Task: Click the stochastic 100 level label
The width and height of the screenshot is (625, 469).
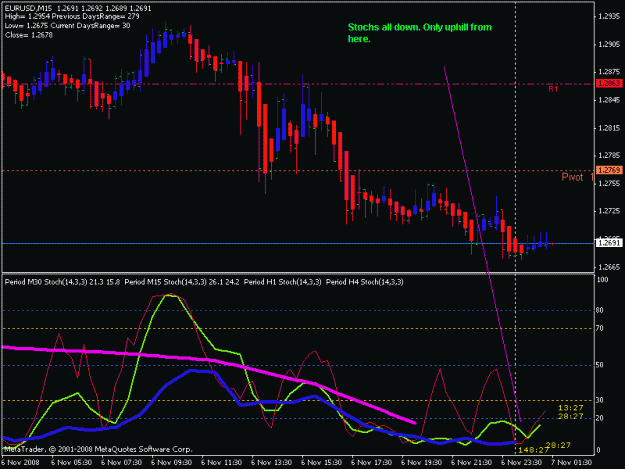Action: [603, 280]
